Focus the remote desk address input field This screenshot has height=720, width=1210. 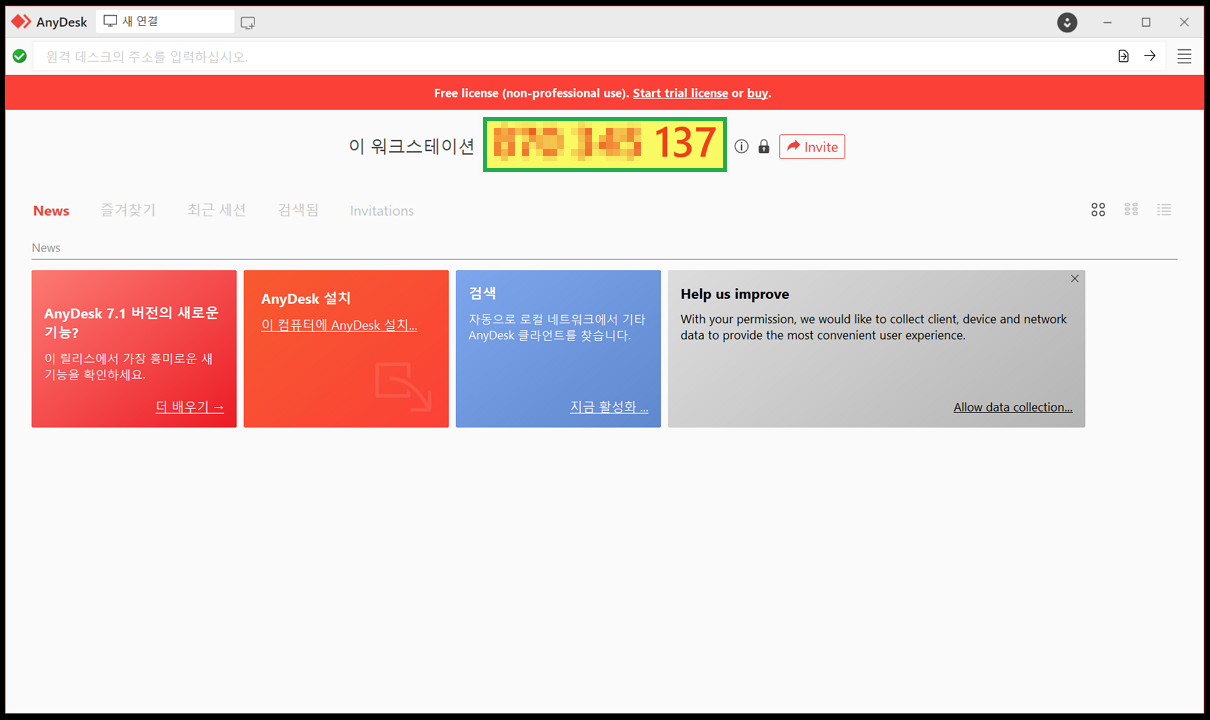pyautogui.click(x=573, y=56)
